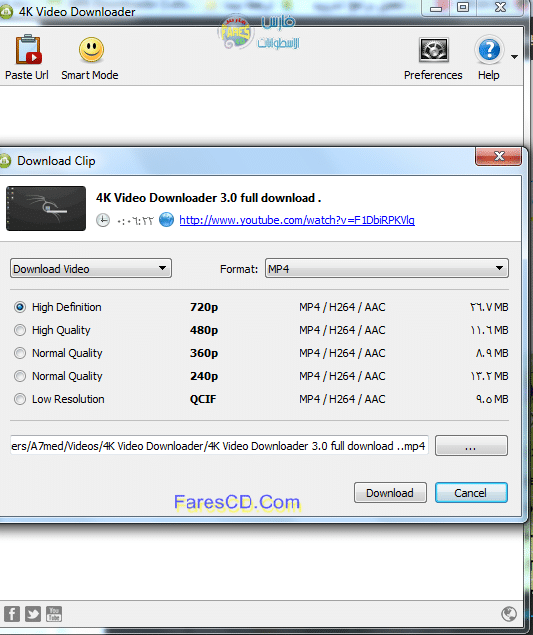Click the Paste Url clipboard icon

pyautogui.click(x=28, y=50)
